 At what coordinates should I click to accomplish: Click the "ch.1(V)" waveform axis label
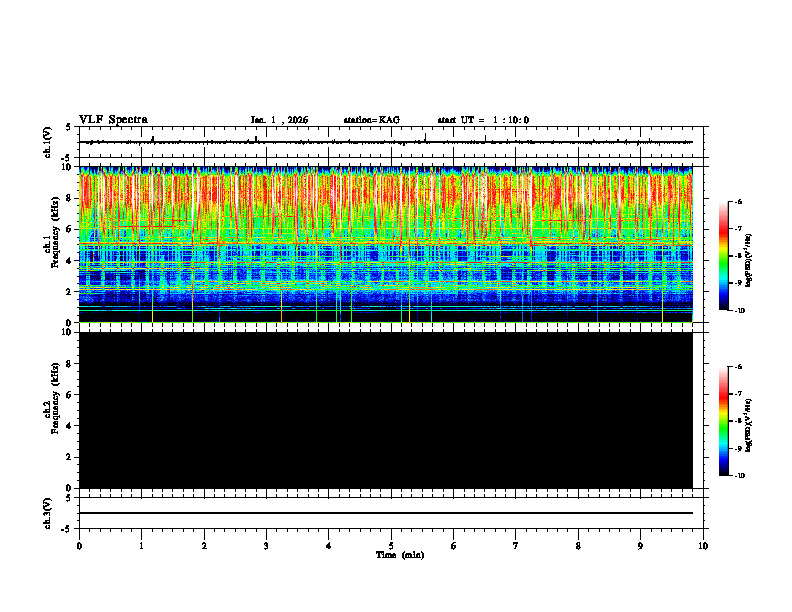coord(47,142)
